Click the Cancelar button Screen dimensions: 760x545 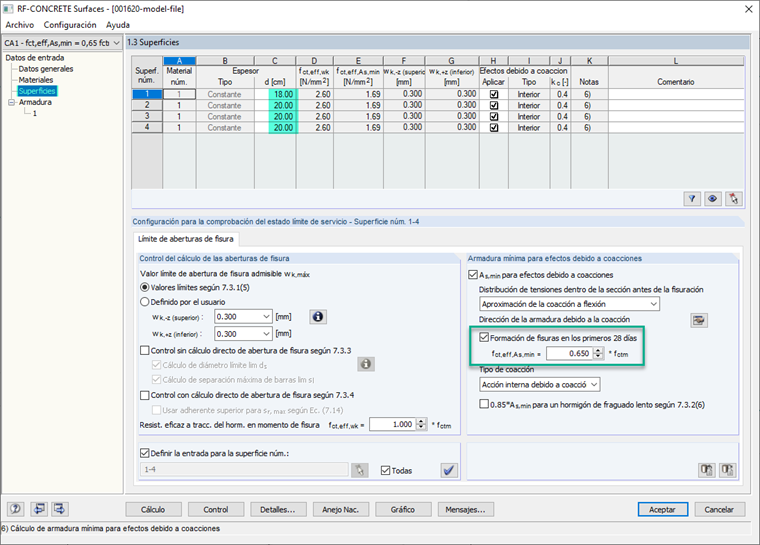tap(719, 510)
